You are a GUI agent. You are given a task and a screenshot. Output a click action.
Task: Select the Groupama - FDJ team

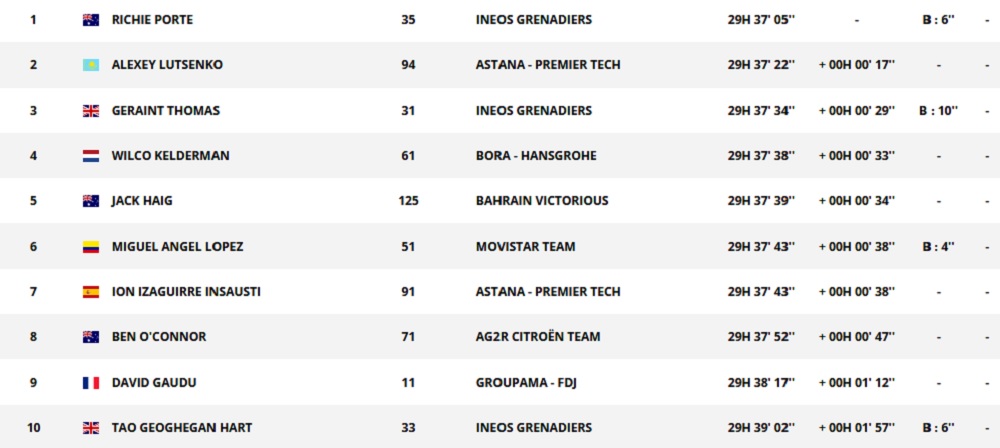coord(526,383)
